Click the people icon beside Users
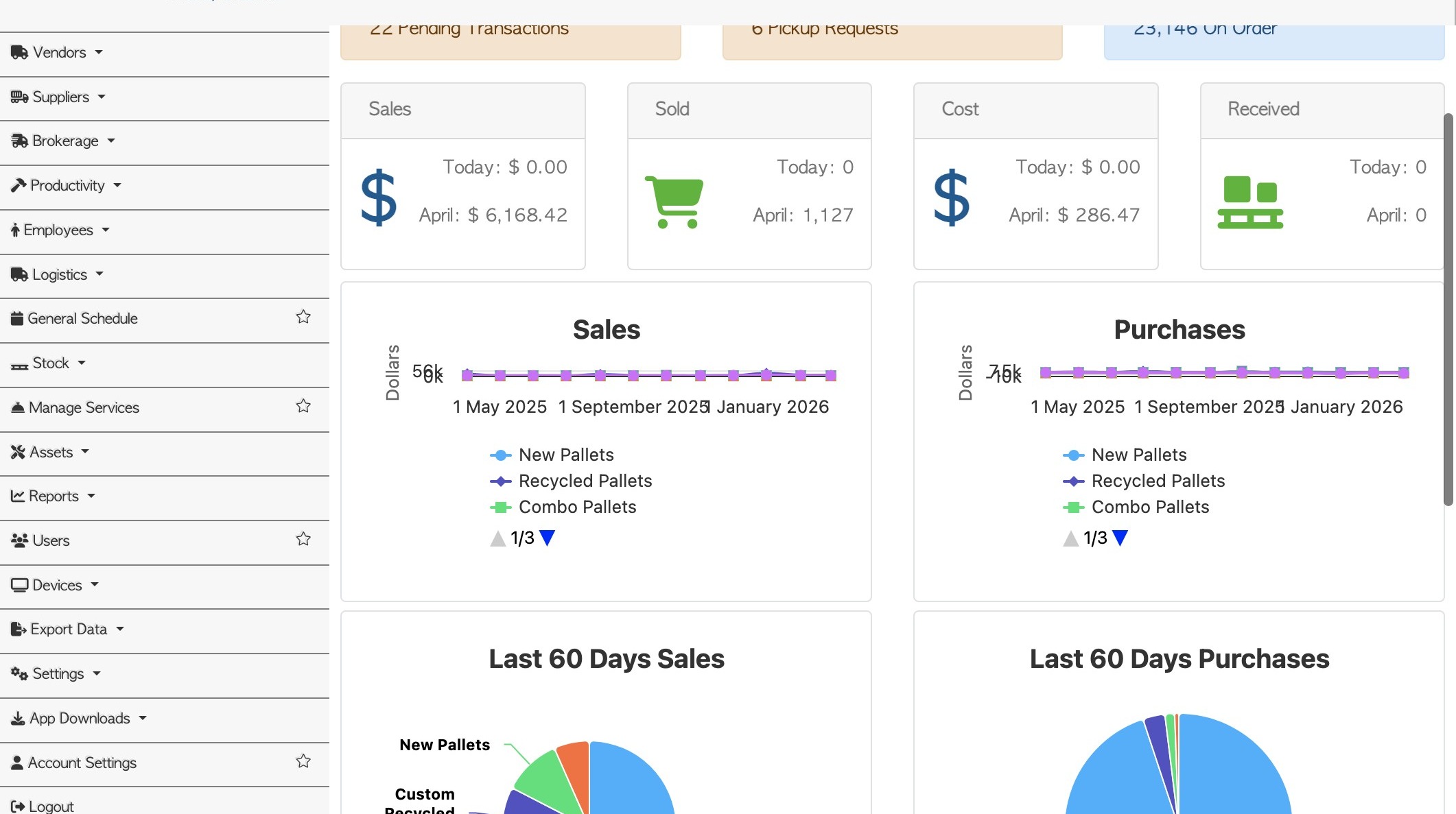The width and height of the screenshot is (1456, 814). (x=19, y=541)
